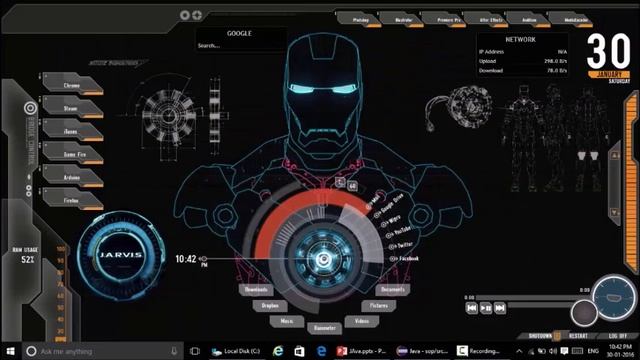Click the media player progress bar
Viewport: 640px width, 360px height.
[x=529, y=298]
